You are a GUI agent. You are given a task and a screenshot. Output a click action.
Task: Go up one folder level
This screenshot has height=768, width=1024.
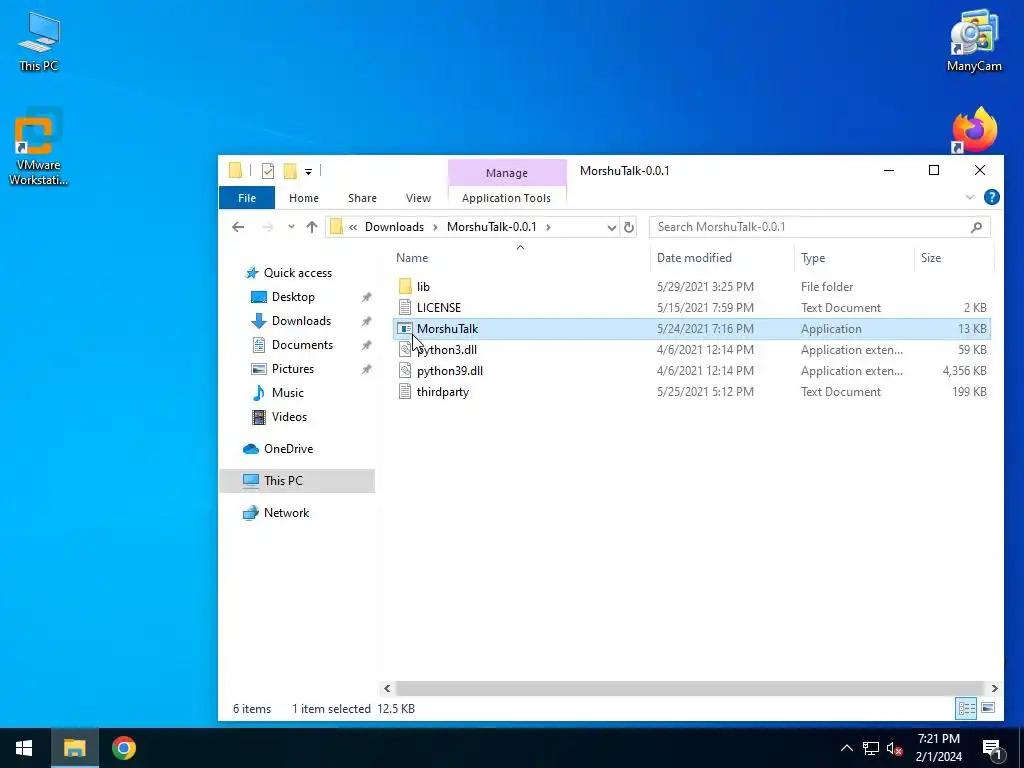click(312, 227)
